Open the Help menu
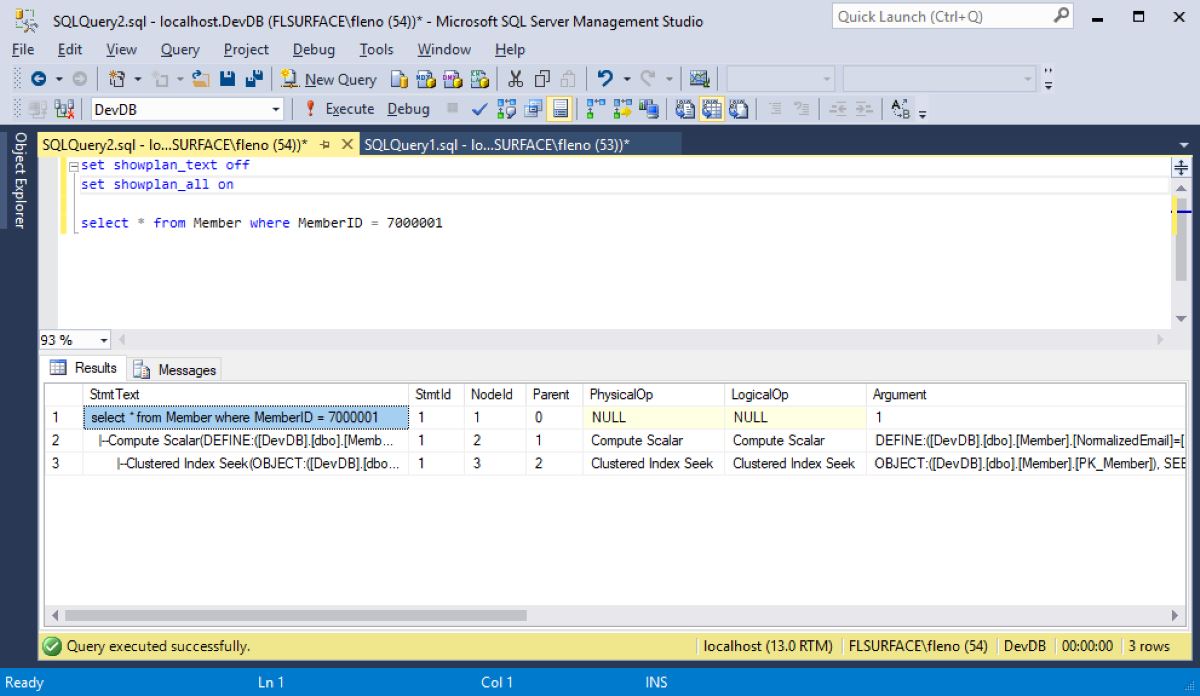Viewport: 1200px width, 696px height. click(x=509, y=49)
